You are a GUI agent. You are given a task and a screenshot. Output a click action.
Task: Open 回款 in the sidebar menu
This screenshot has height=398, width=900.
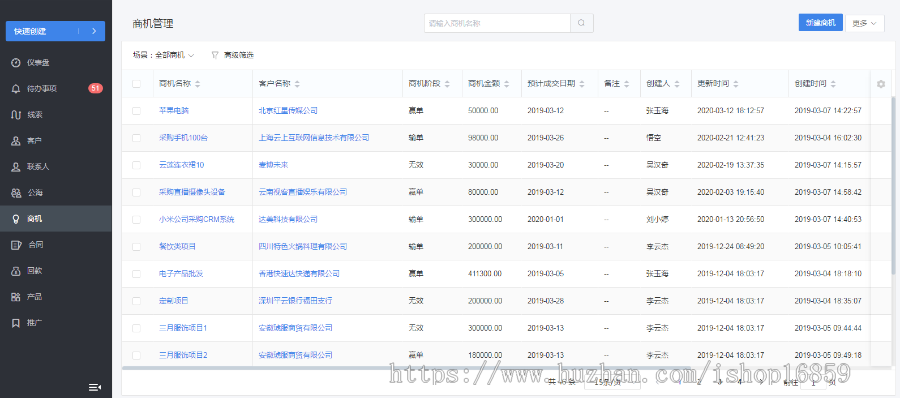point(56,271)
